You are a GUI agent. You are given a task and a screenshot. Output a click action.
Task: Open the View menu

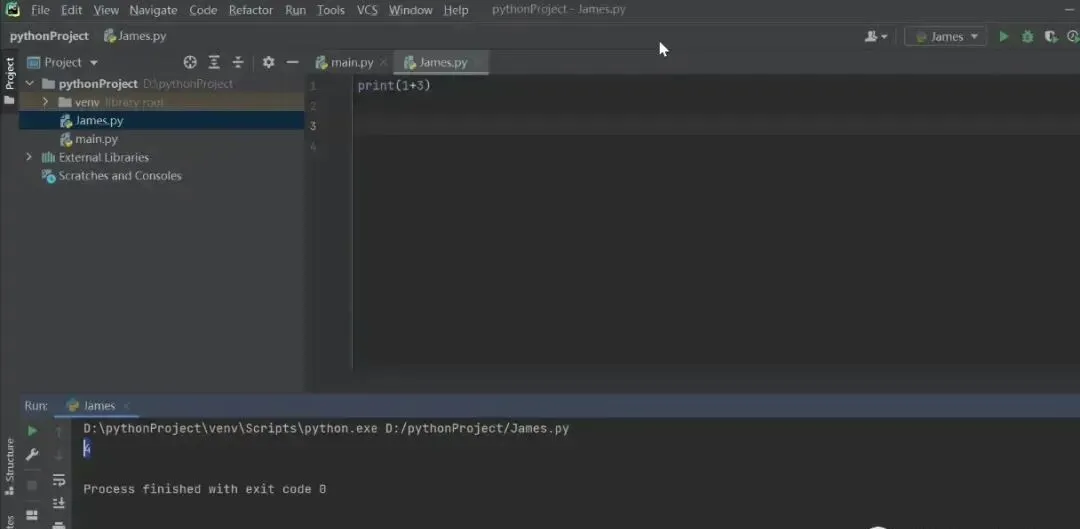click(x=106, y=10)
